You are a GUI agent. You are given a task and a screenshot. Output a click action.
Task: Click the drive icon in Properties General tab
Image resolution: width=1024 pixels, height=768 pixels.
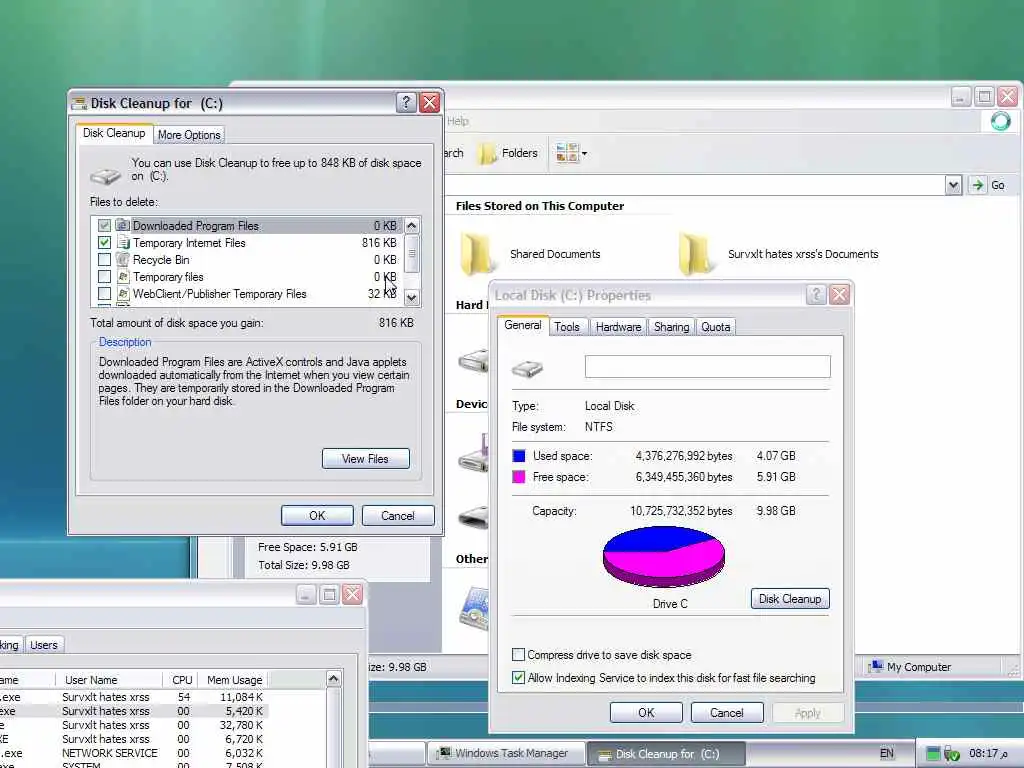[528, 368]
